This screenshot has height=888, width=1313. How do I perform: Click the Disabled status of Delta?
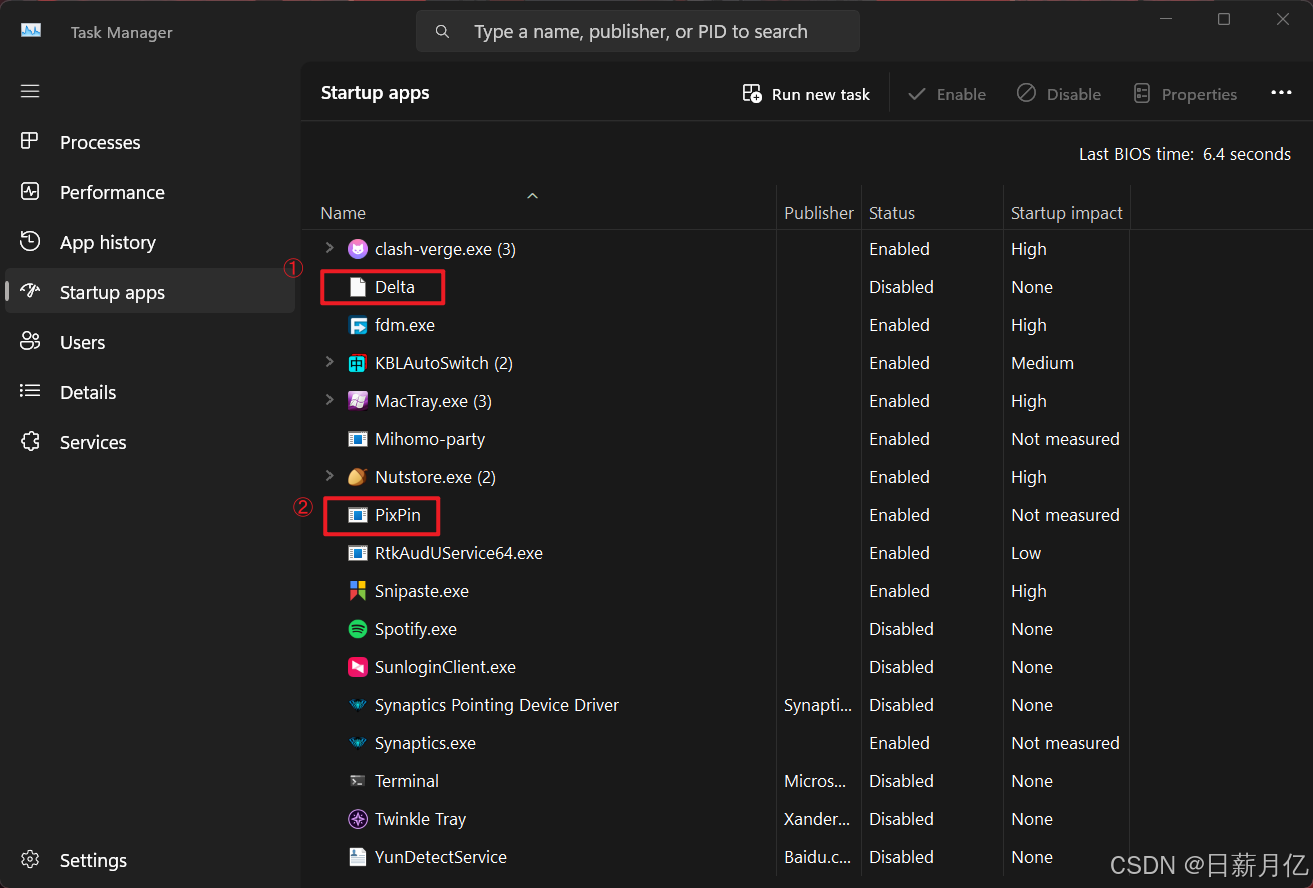(x=901, y=287)
